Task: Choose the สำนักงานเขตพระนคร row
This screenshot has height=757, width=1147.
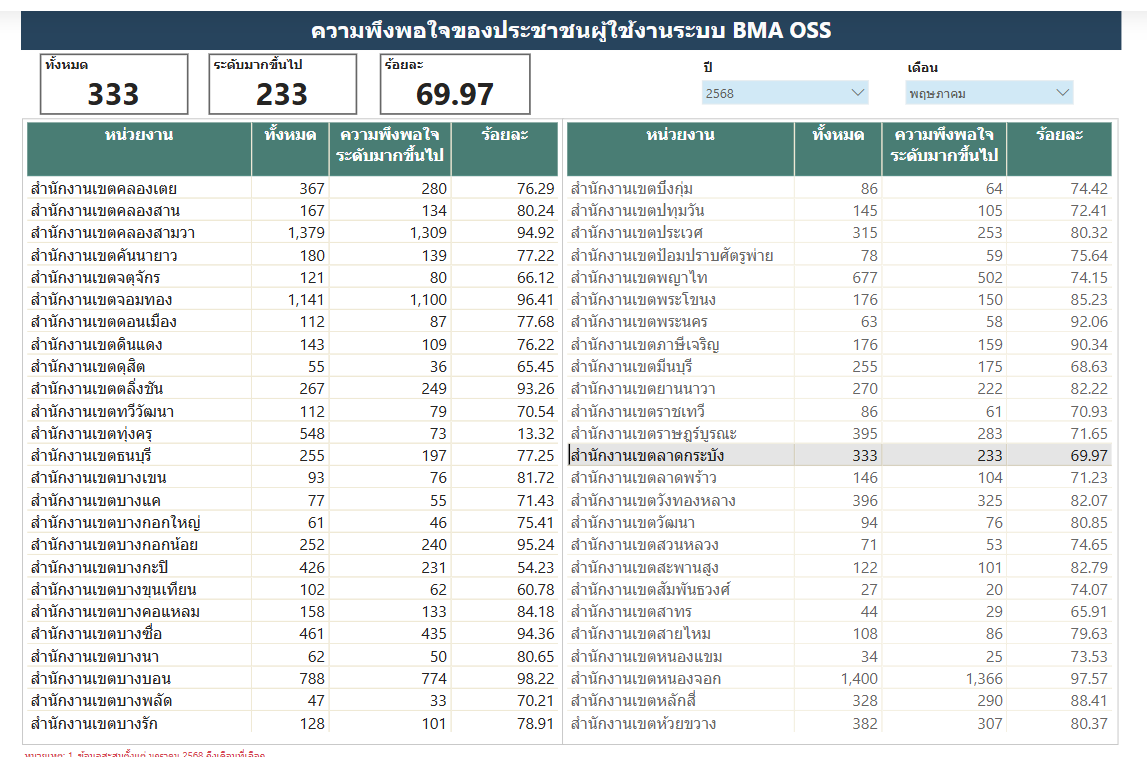Action: (x=840, y=322)
